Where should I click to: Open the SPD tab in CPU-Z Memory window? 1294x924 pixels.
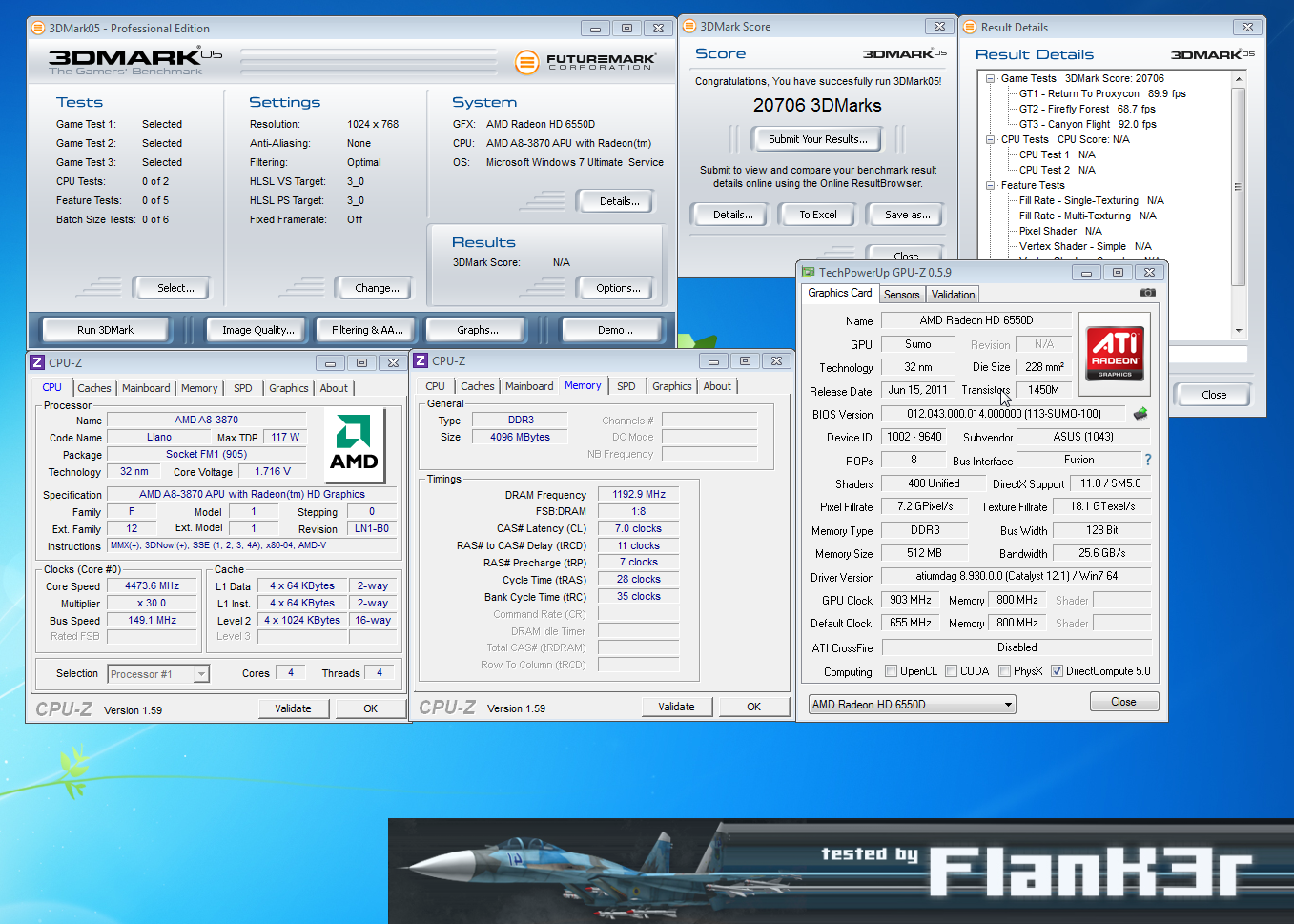coord(626,386)
